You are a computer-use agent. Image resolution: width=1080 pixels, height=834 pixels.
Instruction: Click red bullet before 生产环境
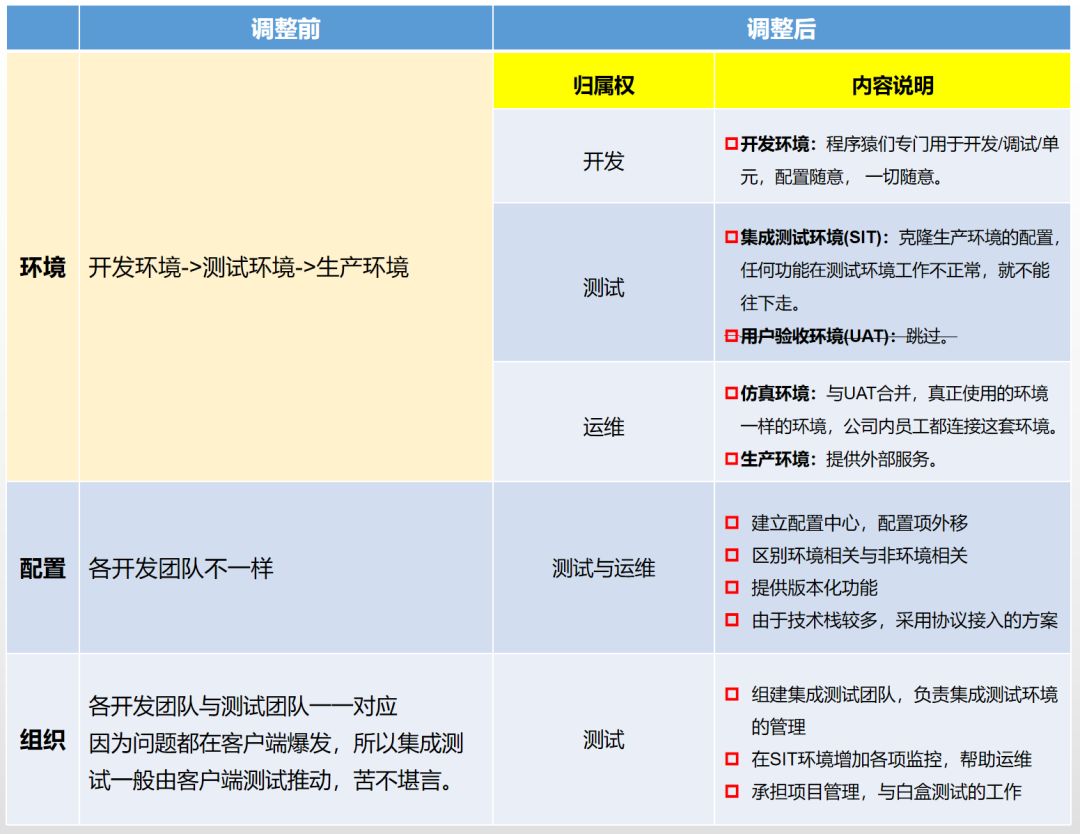(731, 459)
